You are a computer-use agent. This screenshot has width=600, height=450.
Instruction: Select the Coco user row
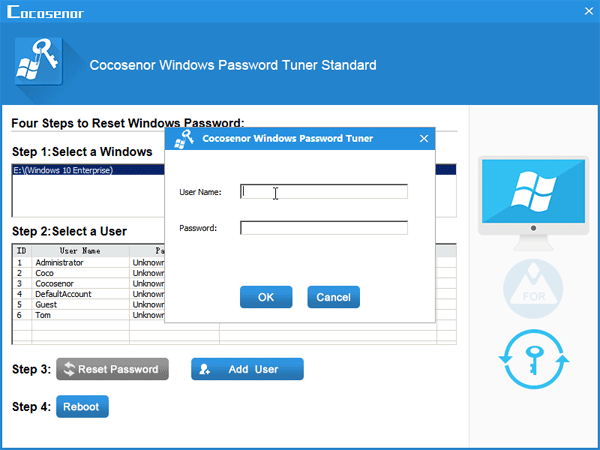[x=88, y=273]
